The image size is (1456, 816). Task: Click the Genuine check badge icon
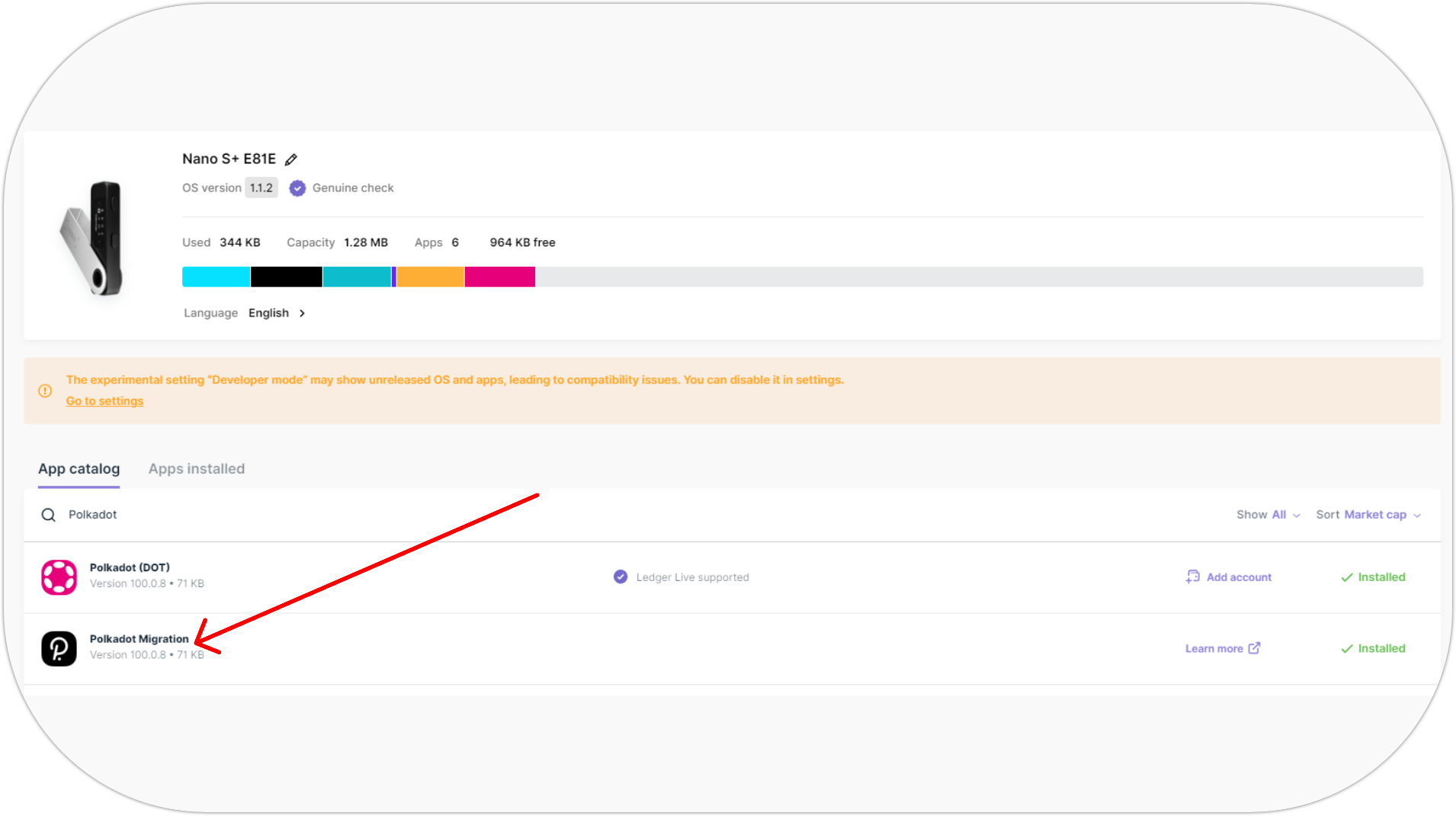[297, 188]
